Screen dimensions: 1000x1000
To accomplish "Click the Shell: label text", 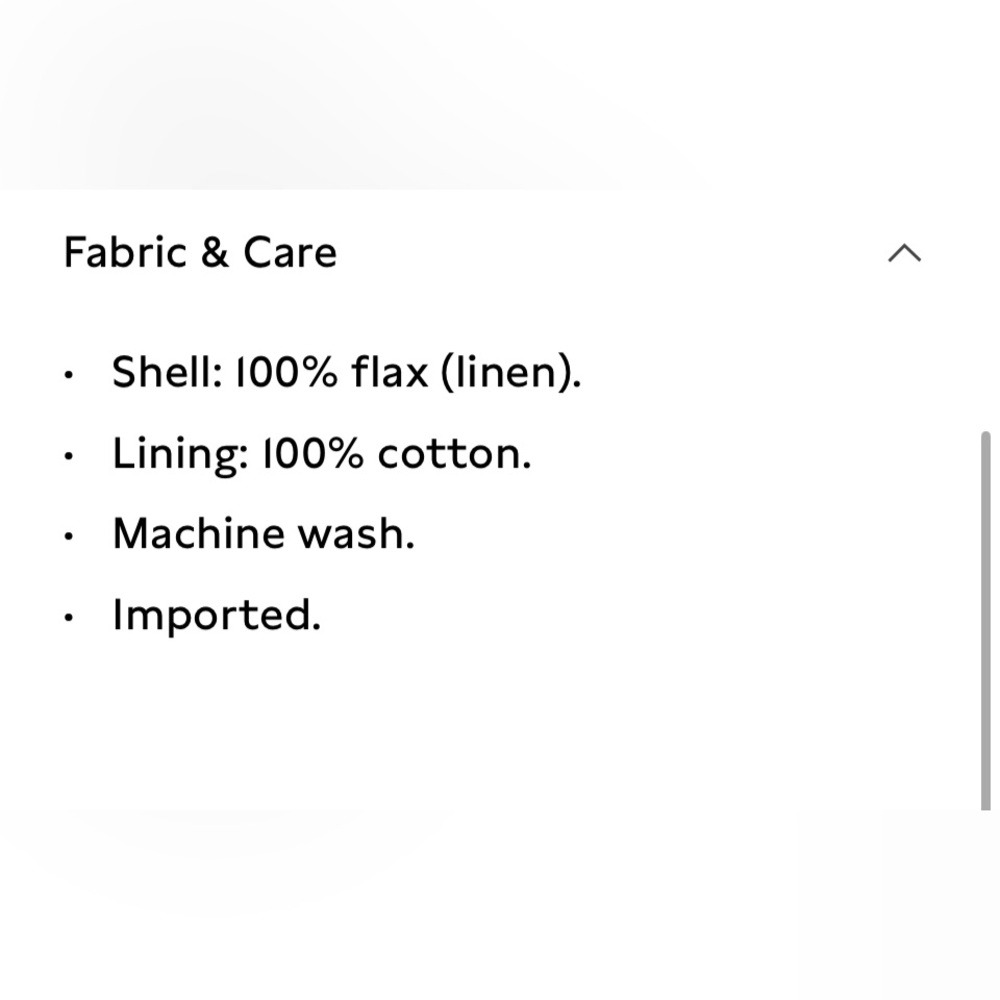I will (x=167, y=371).
